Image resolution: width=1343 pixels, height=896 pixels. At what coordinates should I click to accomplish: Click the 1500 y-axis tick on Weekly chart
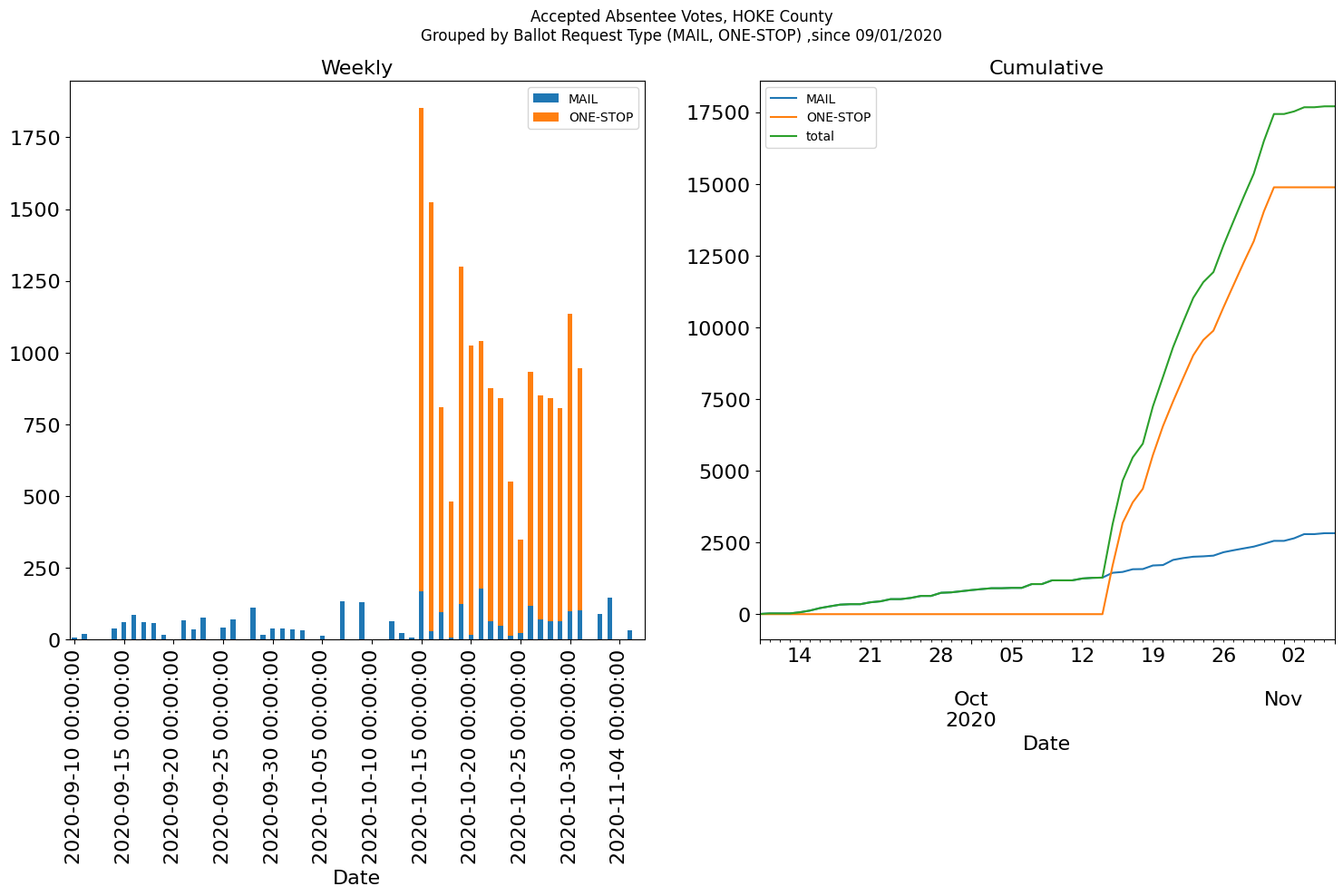pyautogui.click(x=34, y=209)
